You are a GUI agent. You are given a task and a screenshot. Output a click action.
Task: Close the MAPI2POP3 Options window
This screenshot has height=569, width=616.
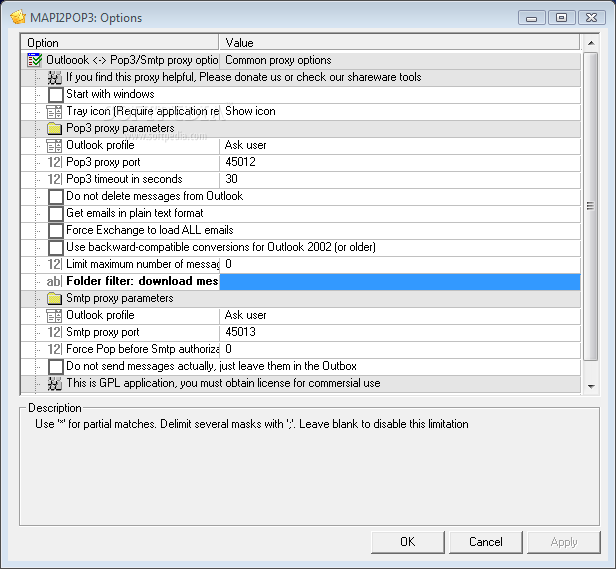(591, 18)
